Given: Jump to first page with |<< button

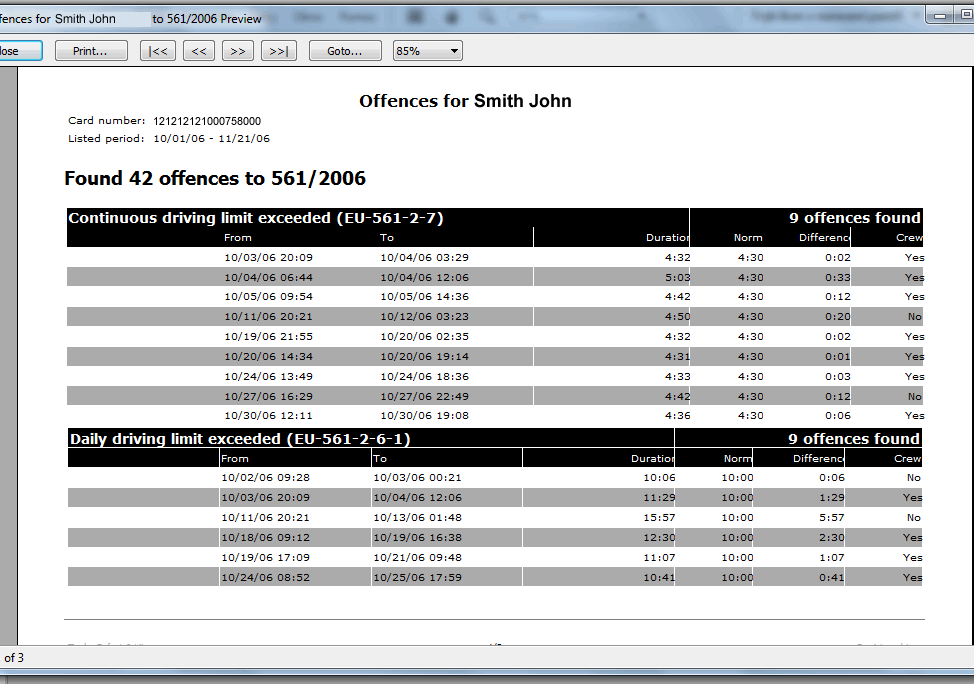Looking at the screenshot, I should [158, 51].
